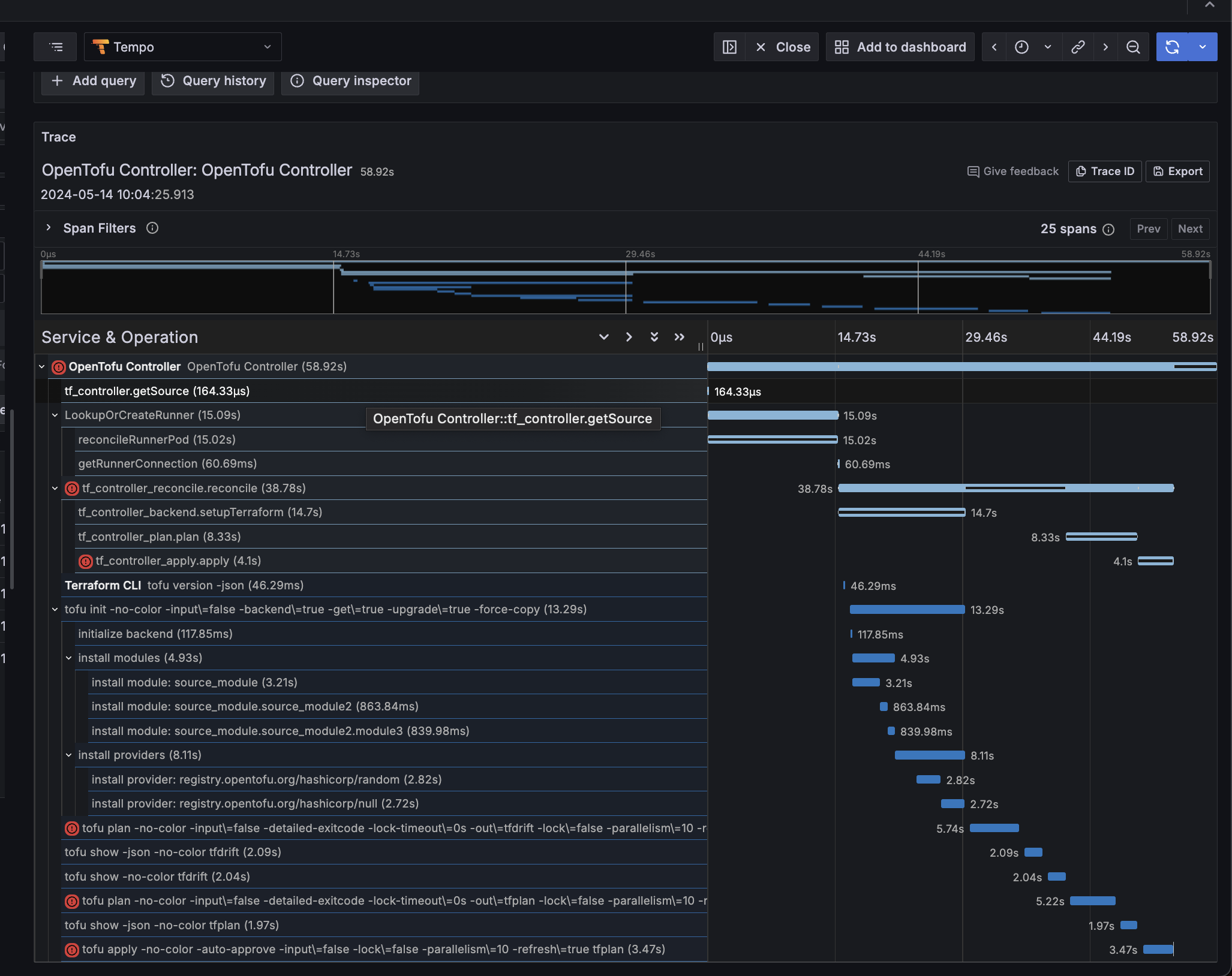
Task: Copy shortened link icon
Action: point(1078,47)
